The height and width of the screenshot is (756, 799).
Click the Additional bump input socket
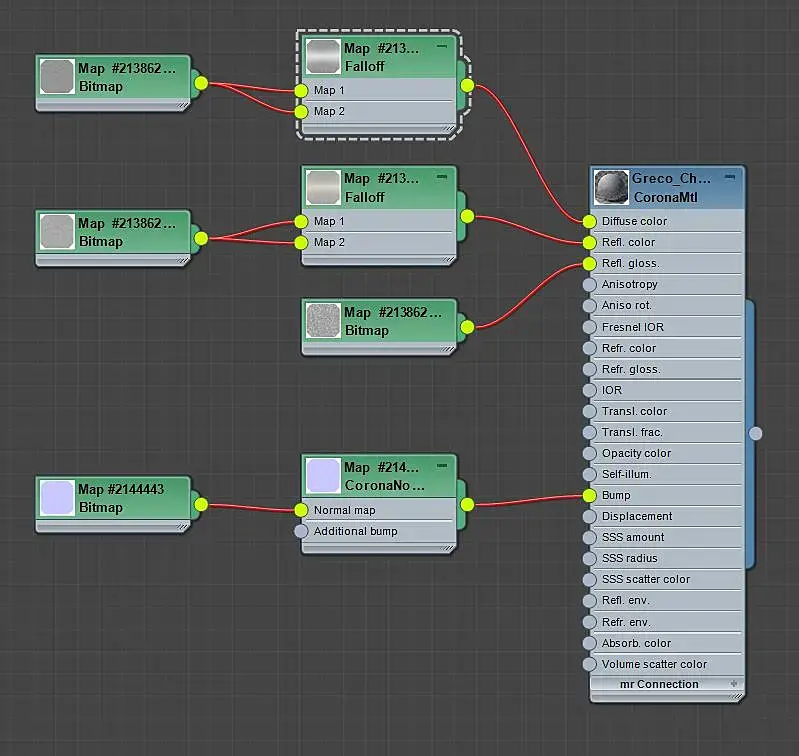[301, 531]
